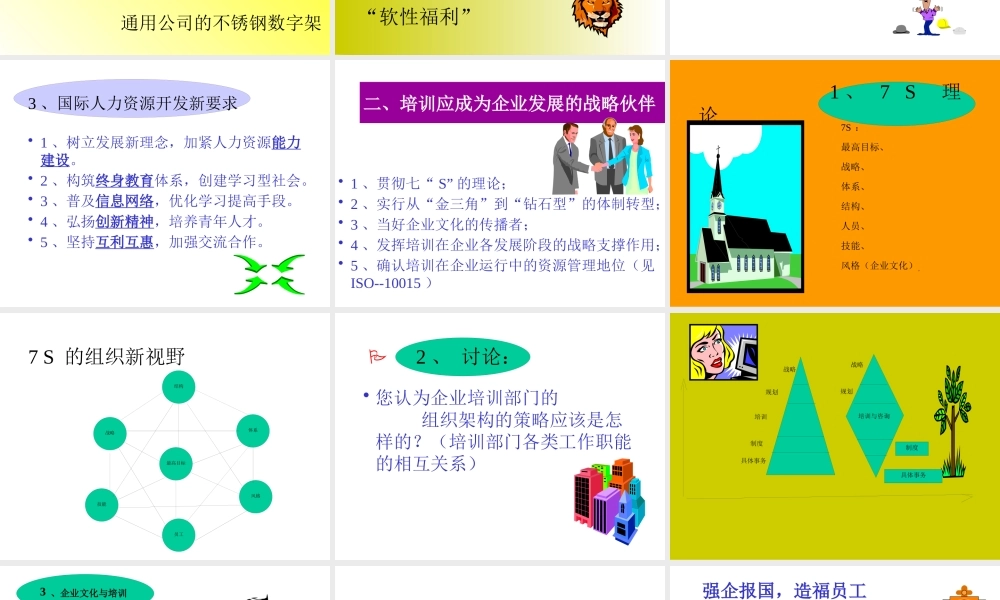Click the blonde woman at computer picture
1000x600 pixels.
click(x=724, y=352)
